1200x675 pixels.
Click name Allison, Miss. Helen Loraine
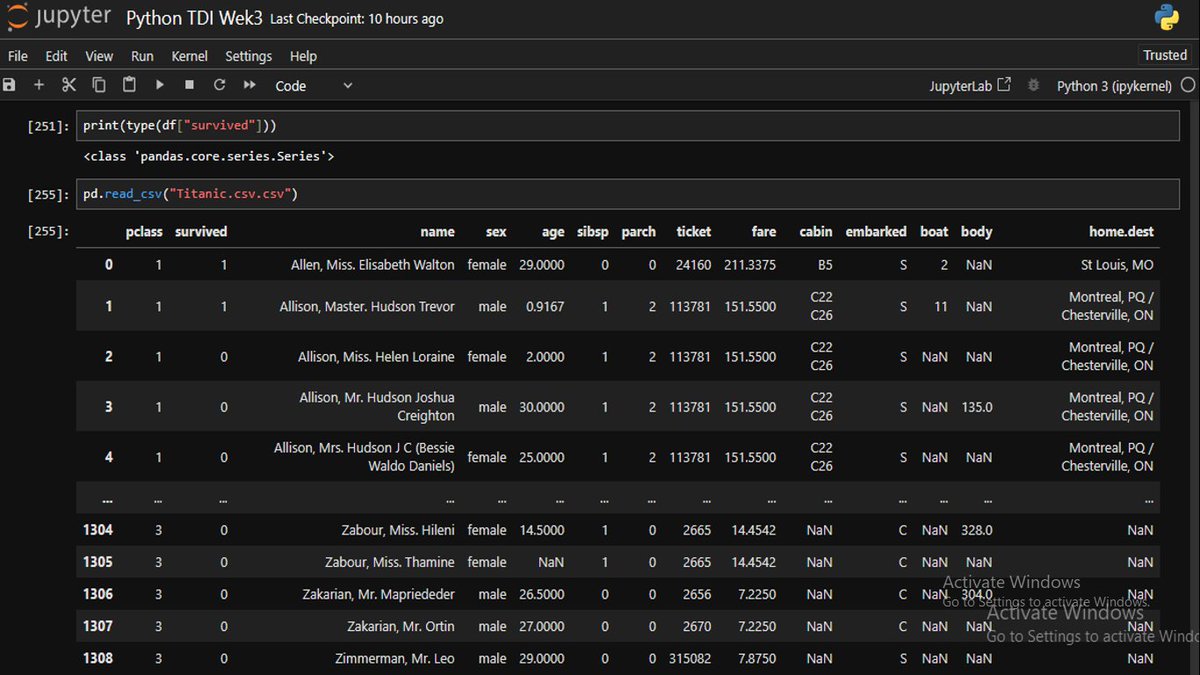[x=376, y=357]
